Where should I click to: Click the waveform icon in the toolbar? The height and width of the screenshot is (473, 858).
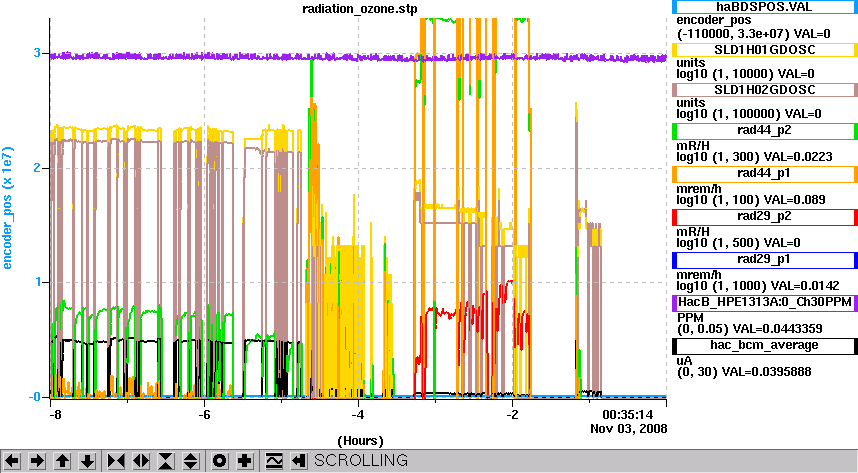pos(274,461)
